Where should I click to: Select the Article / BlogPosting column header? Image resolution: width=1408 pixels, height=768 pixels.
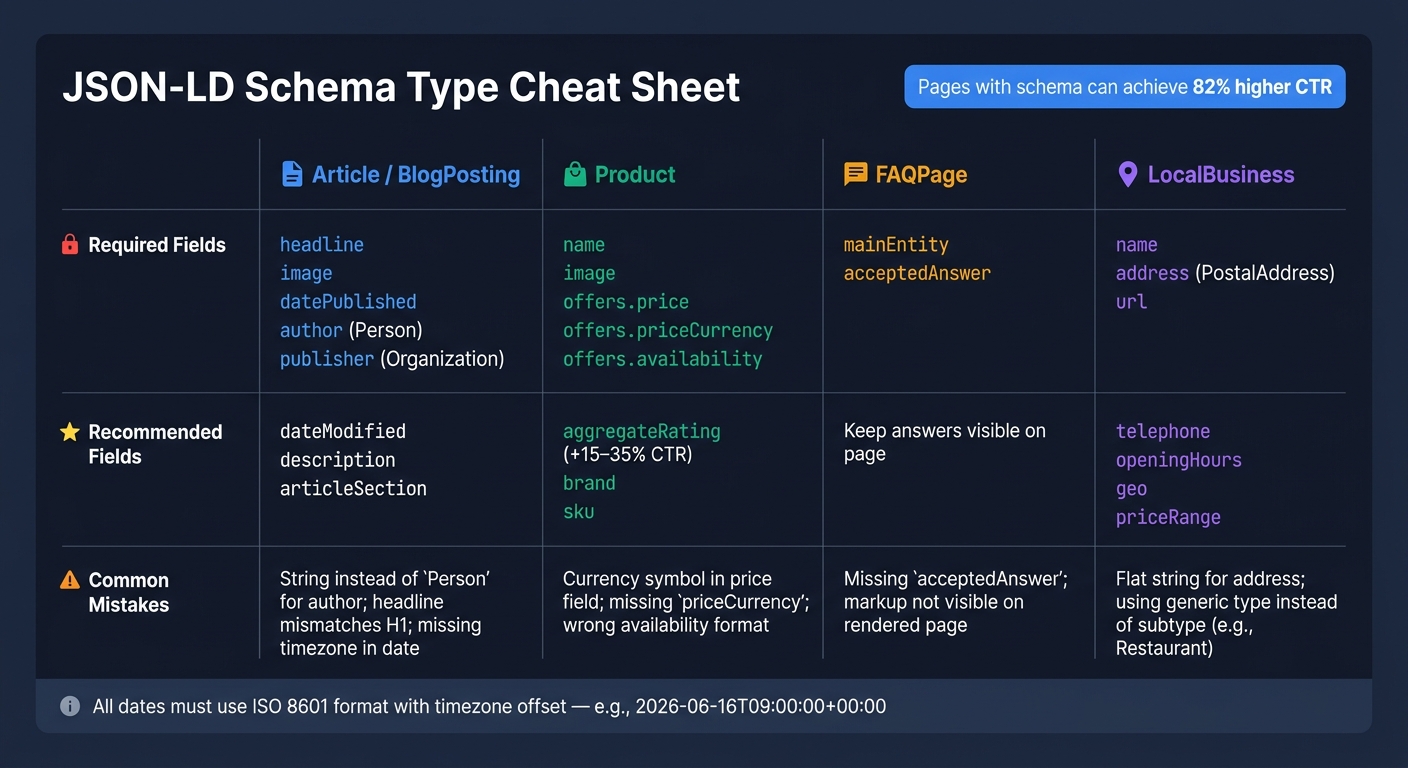(401, 174)
